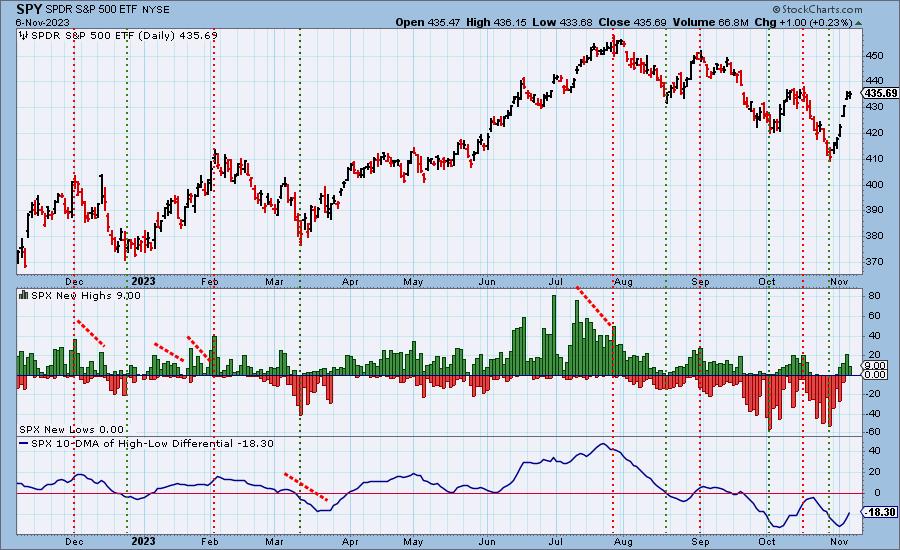
Task: Click the 60 label on New Highs axis
Action: pos(875,316)
